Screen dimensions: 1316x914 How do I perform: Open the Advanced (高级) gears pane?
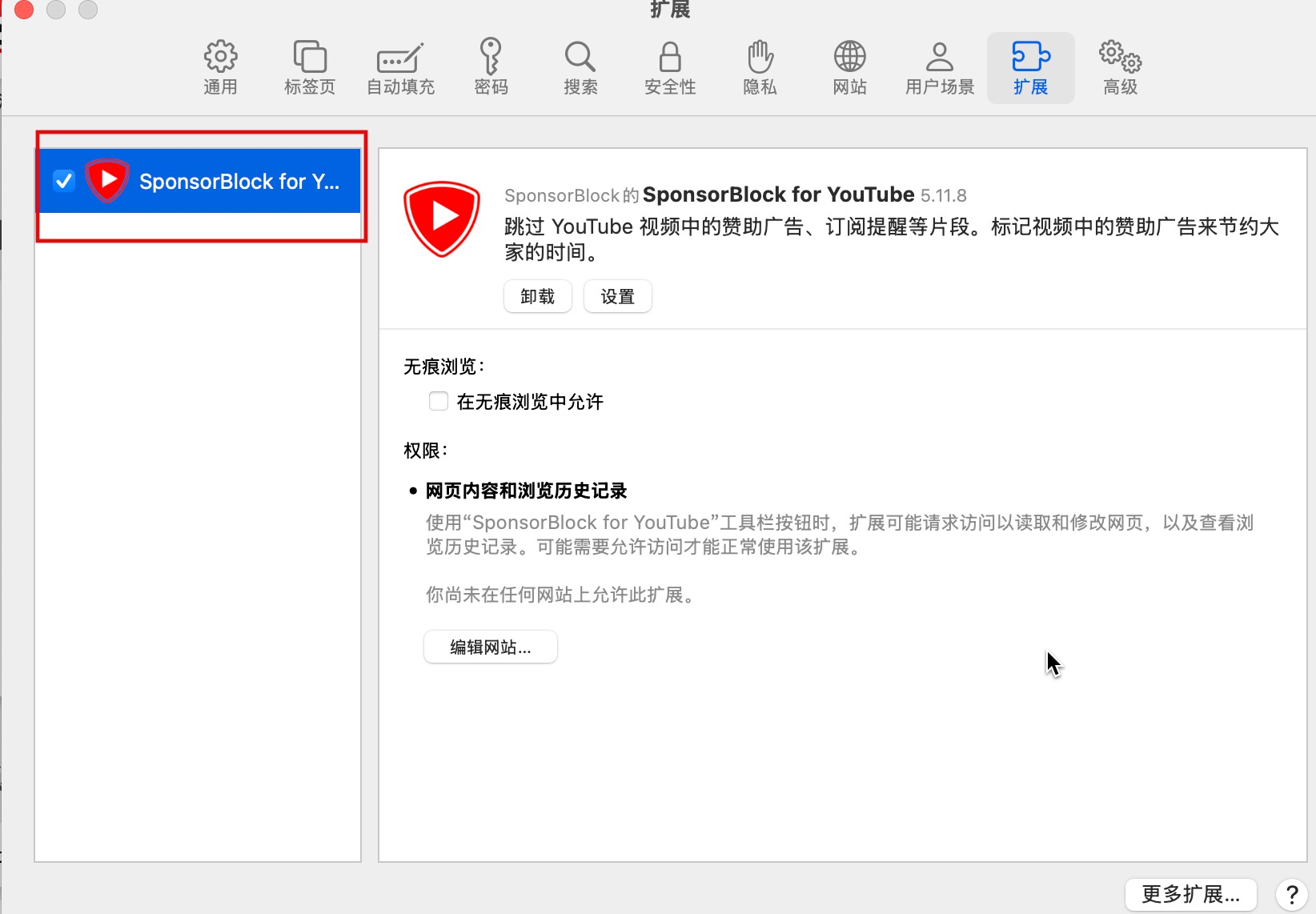point(1120,68)
